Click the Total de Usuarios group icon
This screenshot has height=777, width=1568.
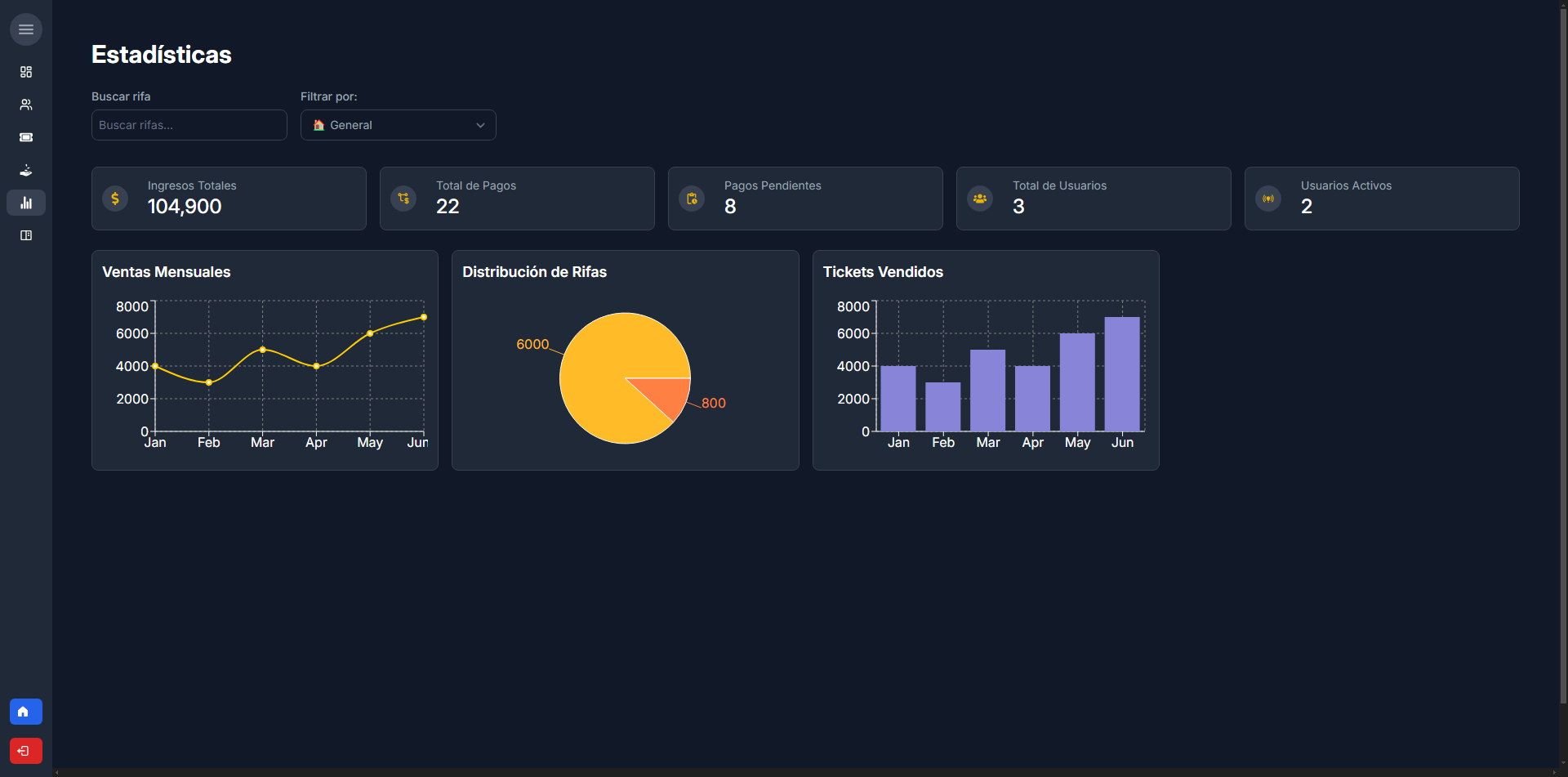[980, 199]
